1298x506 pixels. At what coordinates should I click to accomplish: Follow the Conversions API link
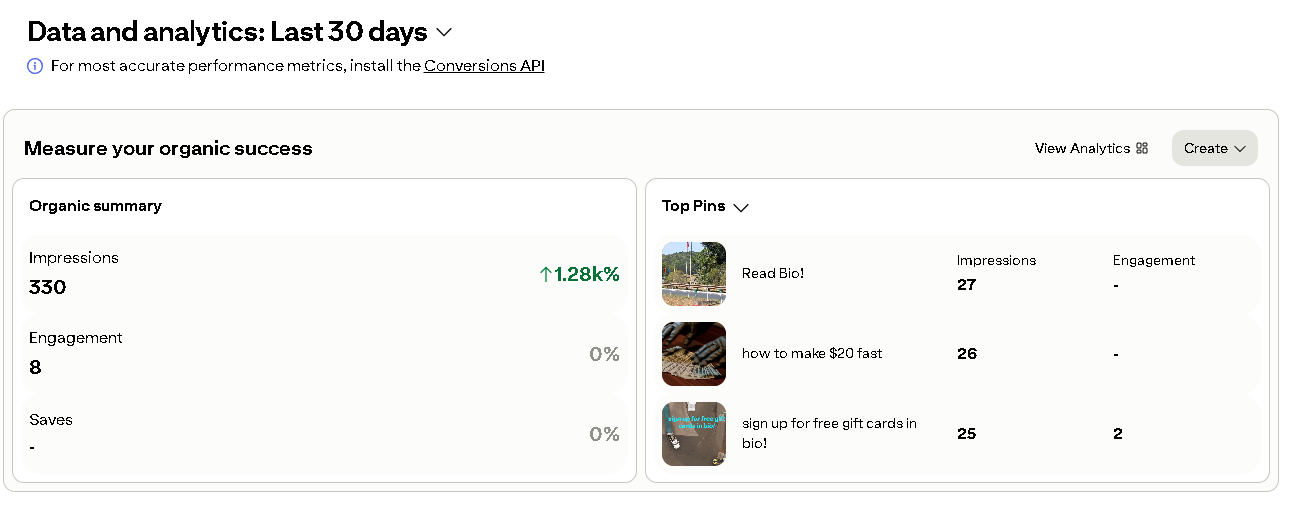tap(484, 66)
